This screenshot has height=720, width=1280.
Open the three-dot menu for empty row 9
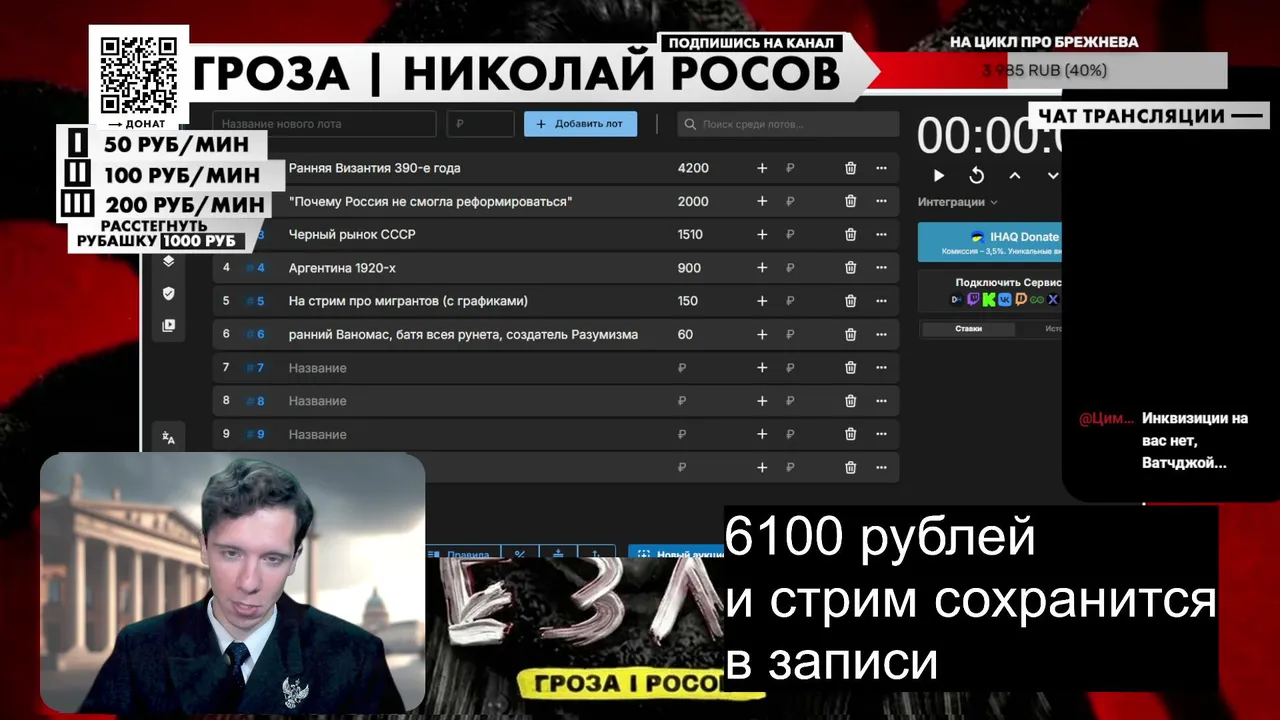coord(881,434)
